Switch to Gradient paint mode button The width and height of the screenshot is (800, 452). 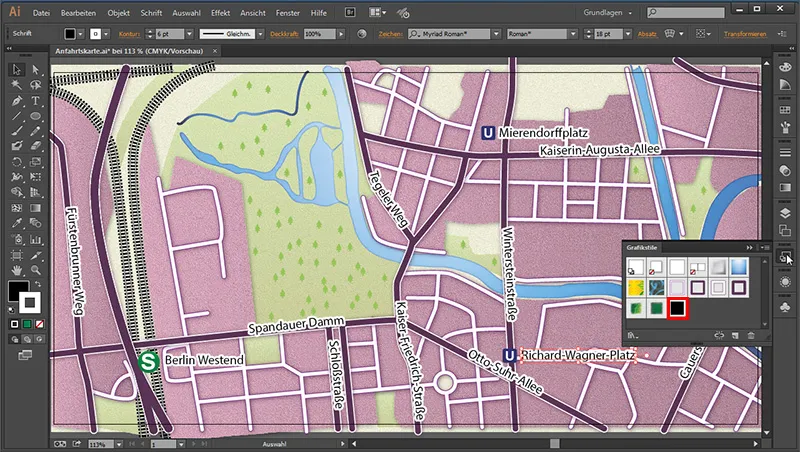coord(27,324)
